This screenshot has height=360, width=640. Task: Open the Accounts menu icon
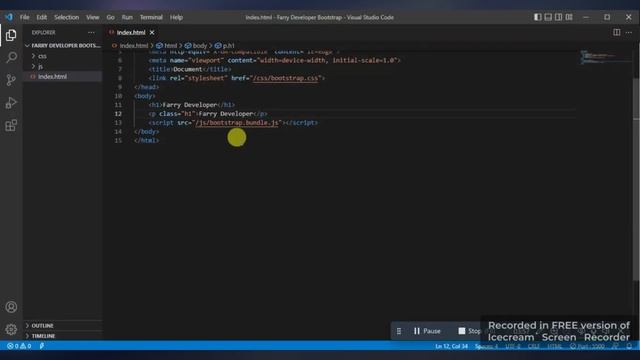click(11, 307)
